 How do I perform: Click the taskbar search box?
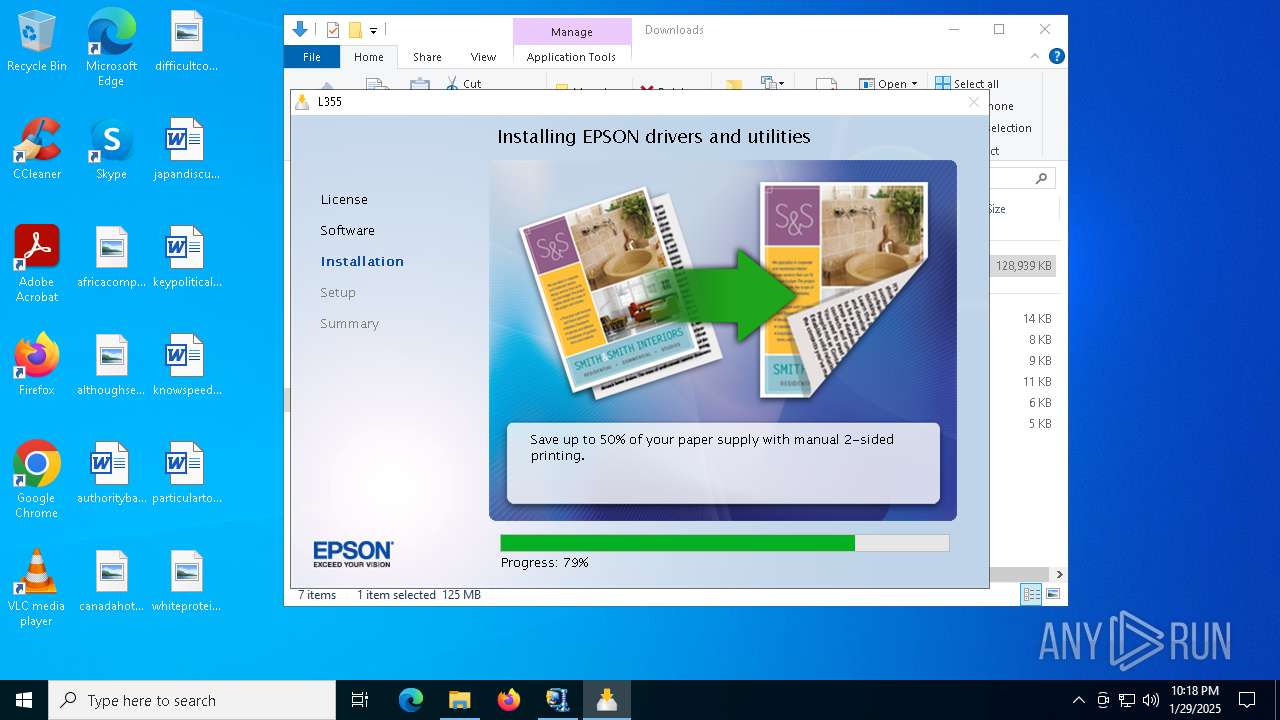pyautogui.click(x=192, y=700)
